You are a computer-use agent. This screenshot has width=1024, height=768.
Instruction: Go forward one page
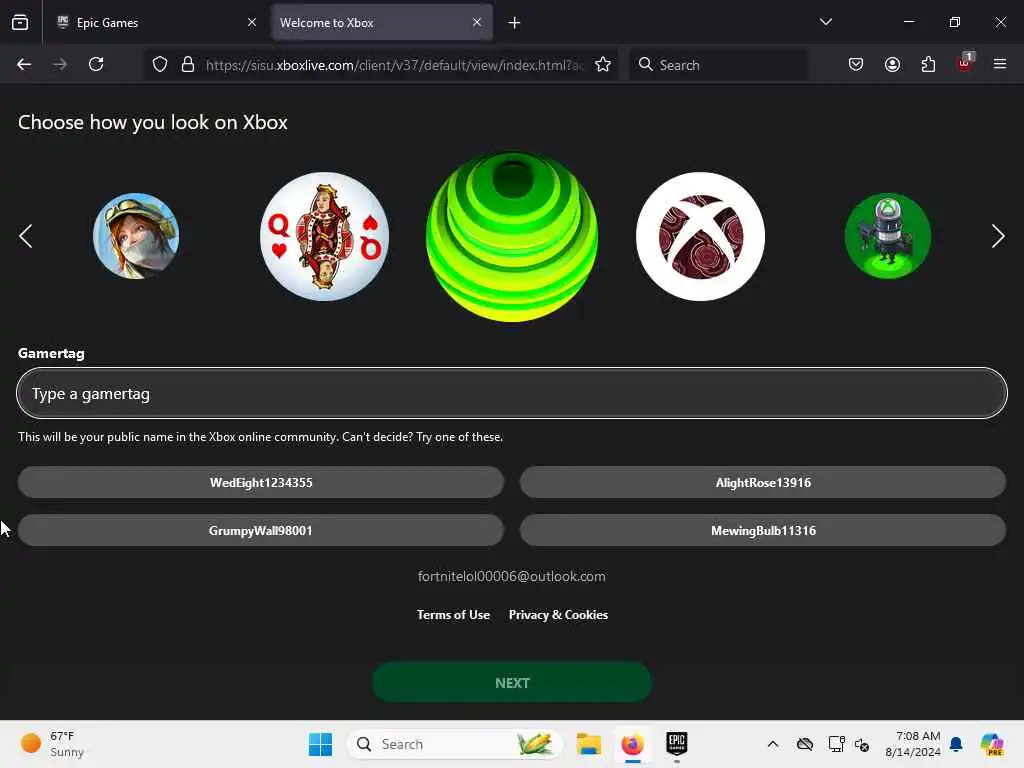tap(60, 64)
